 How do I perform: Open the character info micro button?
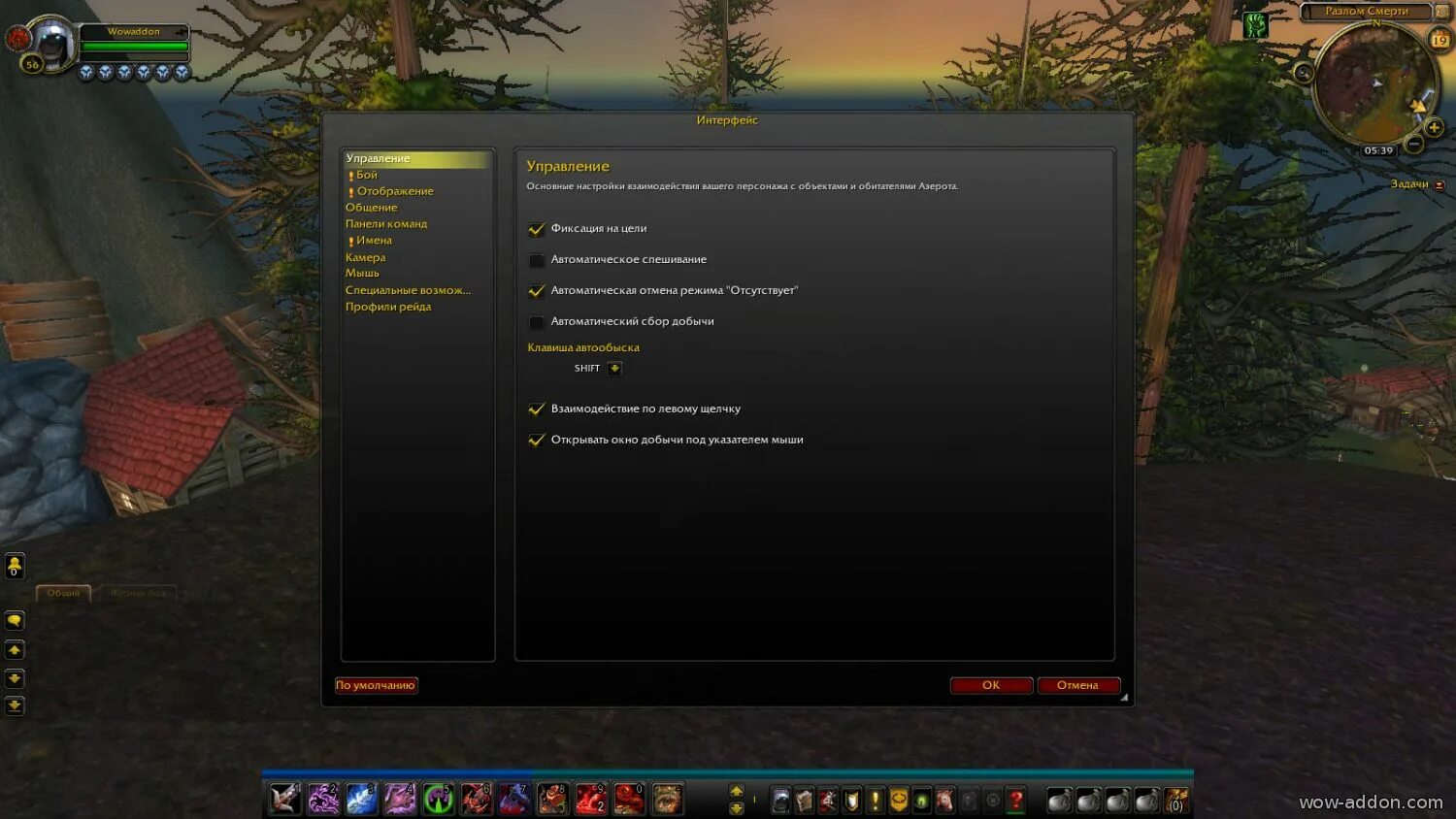[x=780, y=801]
